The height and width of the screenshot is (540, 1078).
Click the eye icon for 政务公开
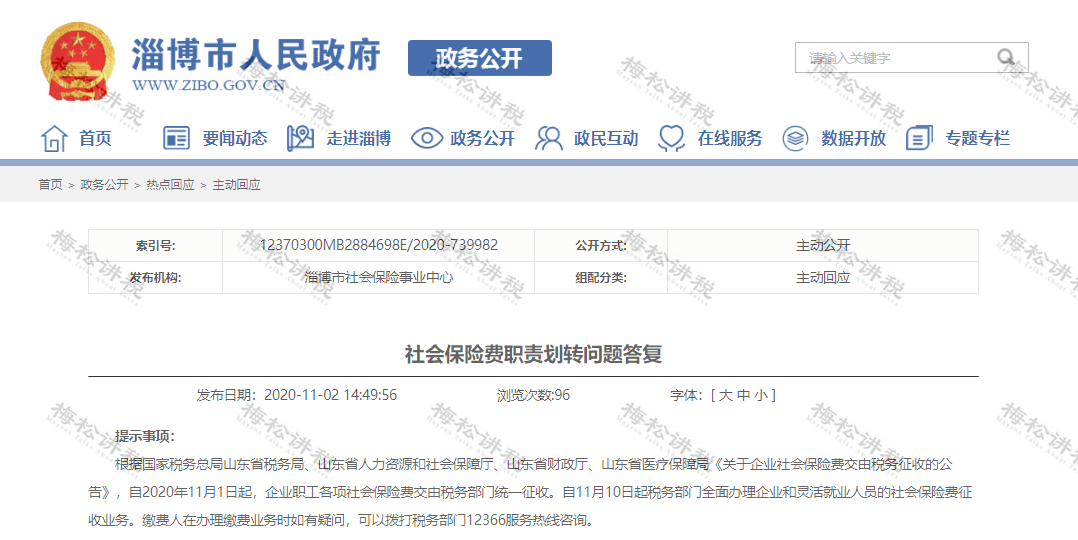click(426, 138)
